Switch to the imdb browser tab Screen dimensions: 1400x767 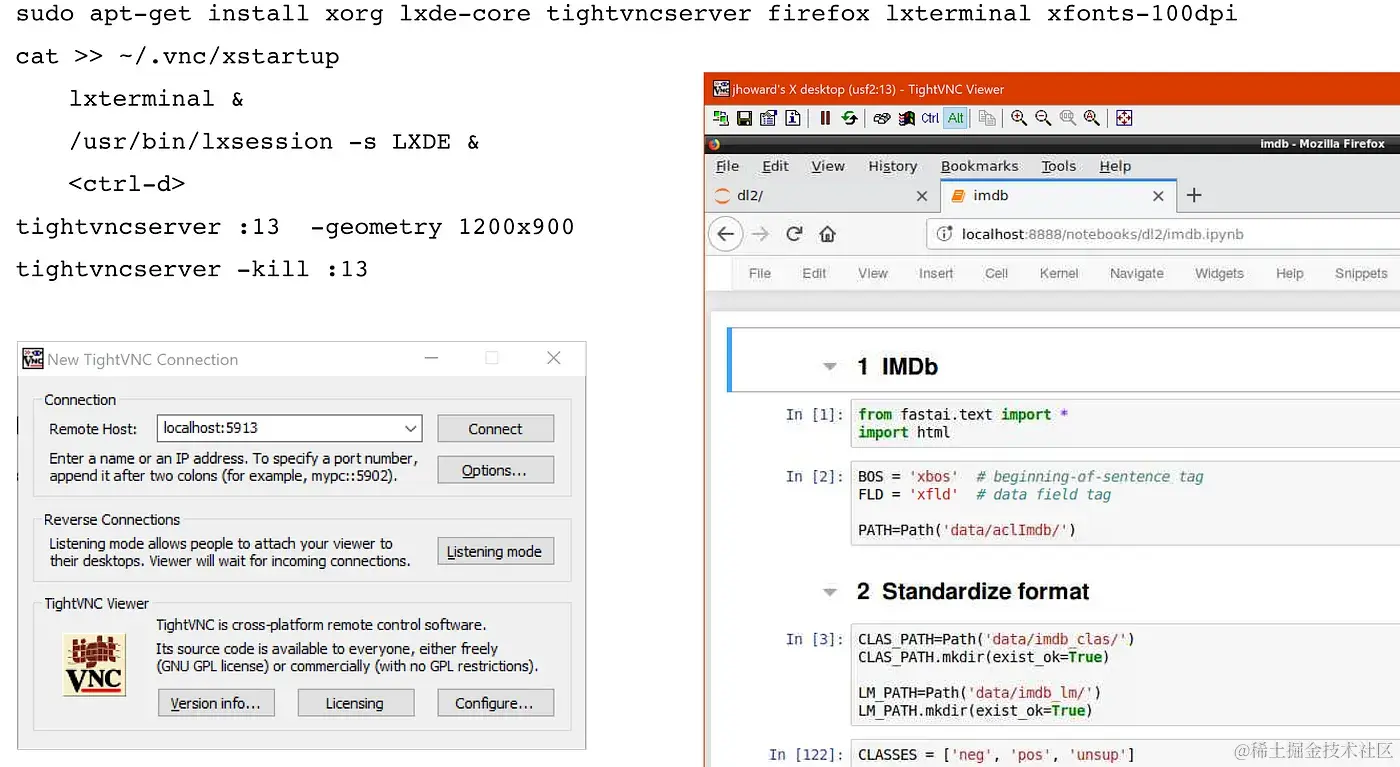(1057, 196)
